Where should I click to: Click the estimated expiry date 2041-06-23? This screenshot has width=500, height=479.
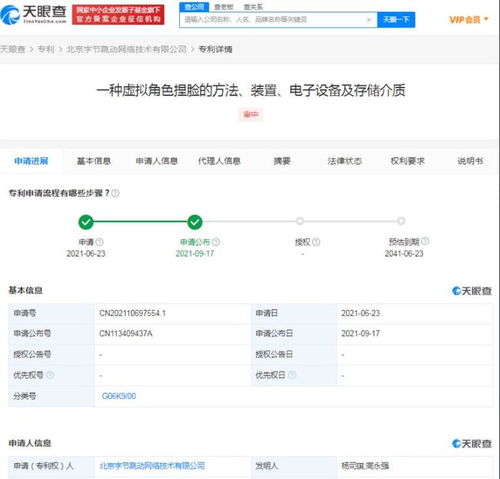(404, 254)
